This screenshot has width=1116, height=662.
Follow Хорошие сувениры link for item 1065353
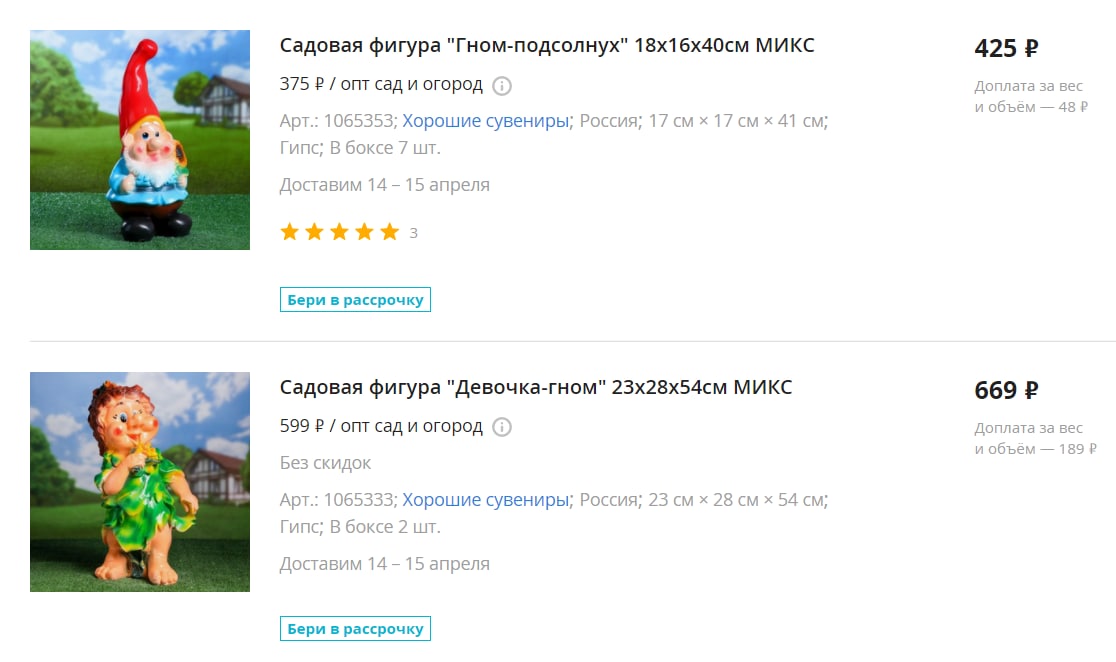point(486,121)
